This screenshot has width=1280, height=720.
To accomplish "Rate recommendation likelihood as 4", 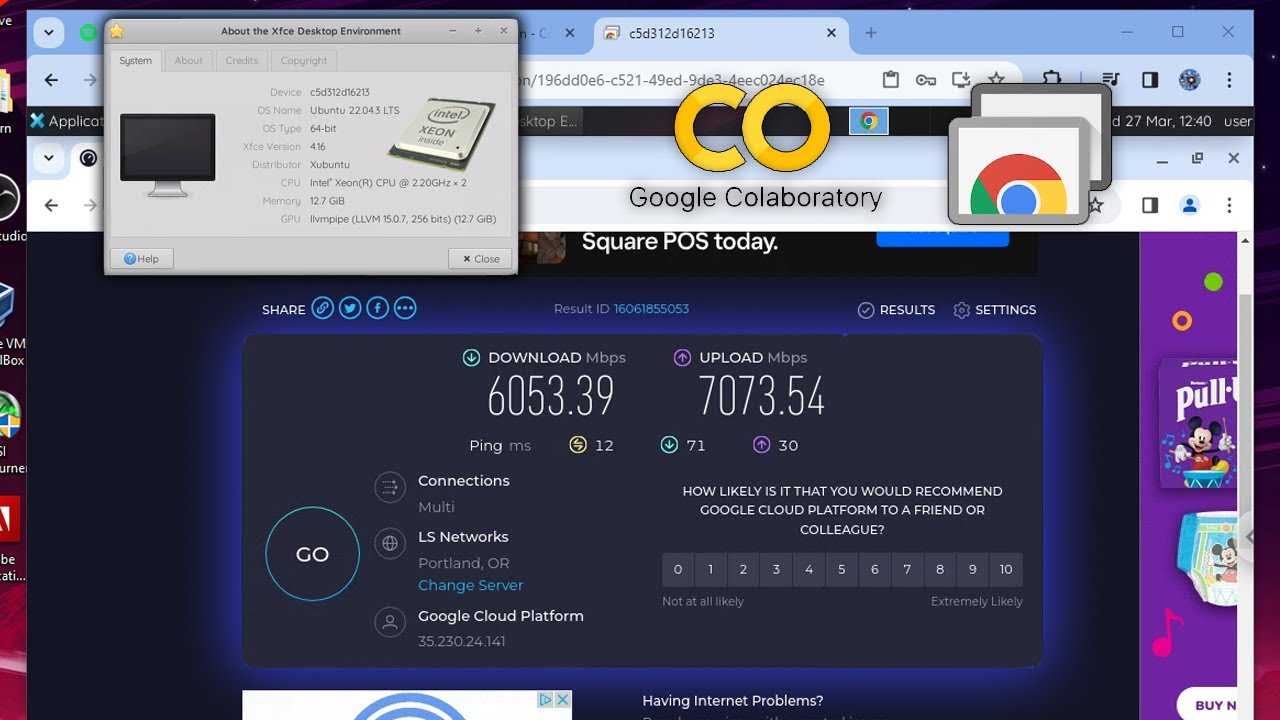I will click(x=809, y=569).
